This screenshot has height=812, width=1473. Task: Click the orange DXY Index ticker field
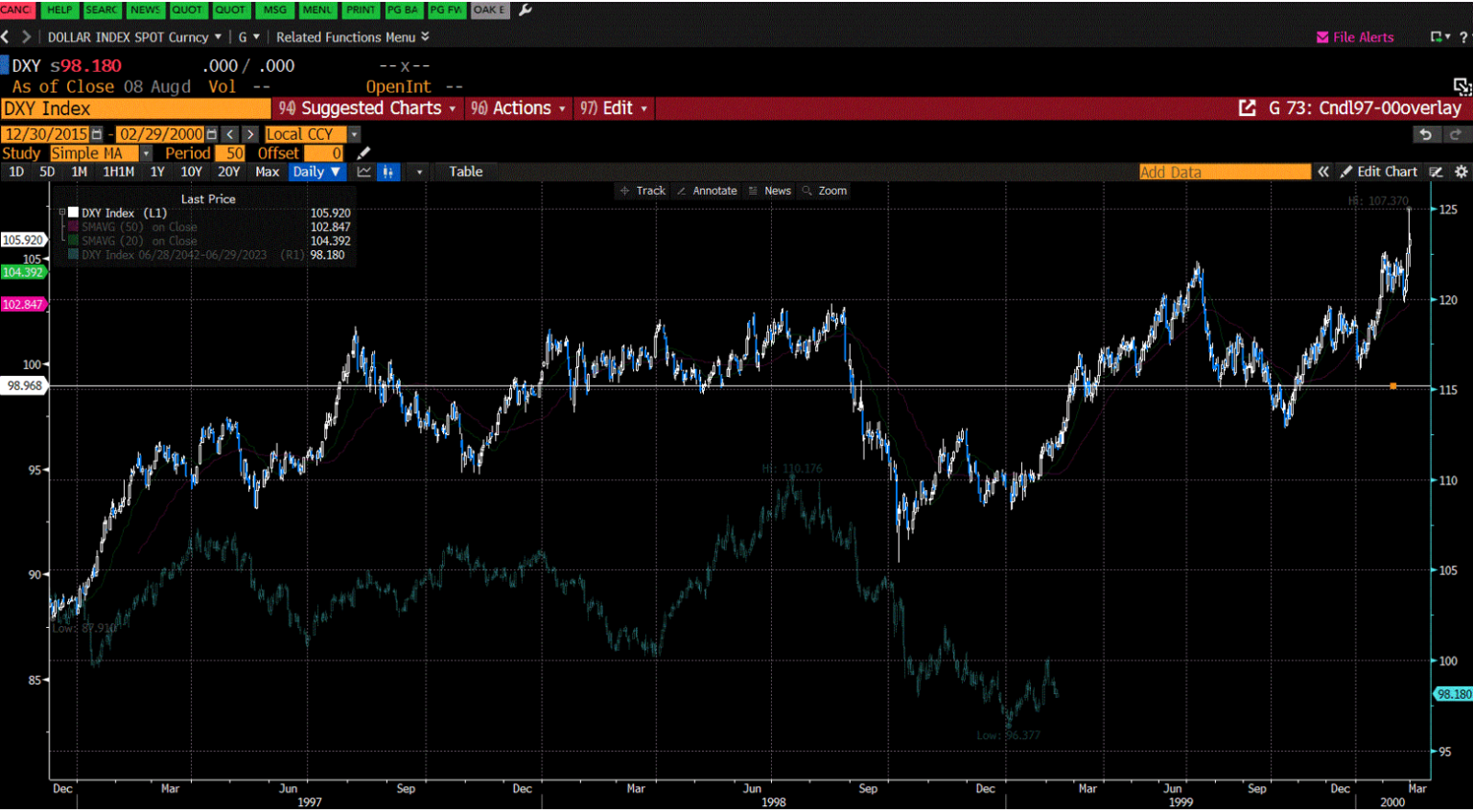(134, 108)
